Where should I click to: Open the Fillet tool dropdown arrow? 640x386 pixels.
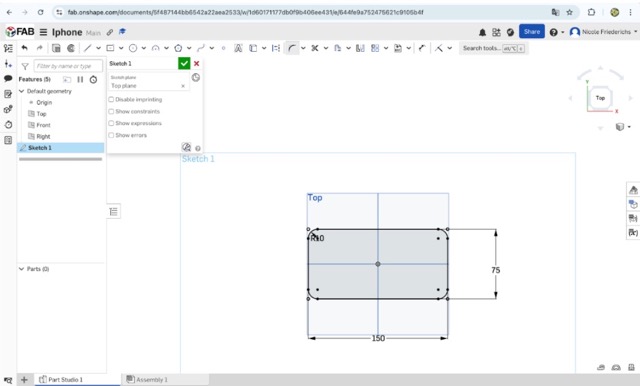click(303, 48)
